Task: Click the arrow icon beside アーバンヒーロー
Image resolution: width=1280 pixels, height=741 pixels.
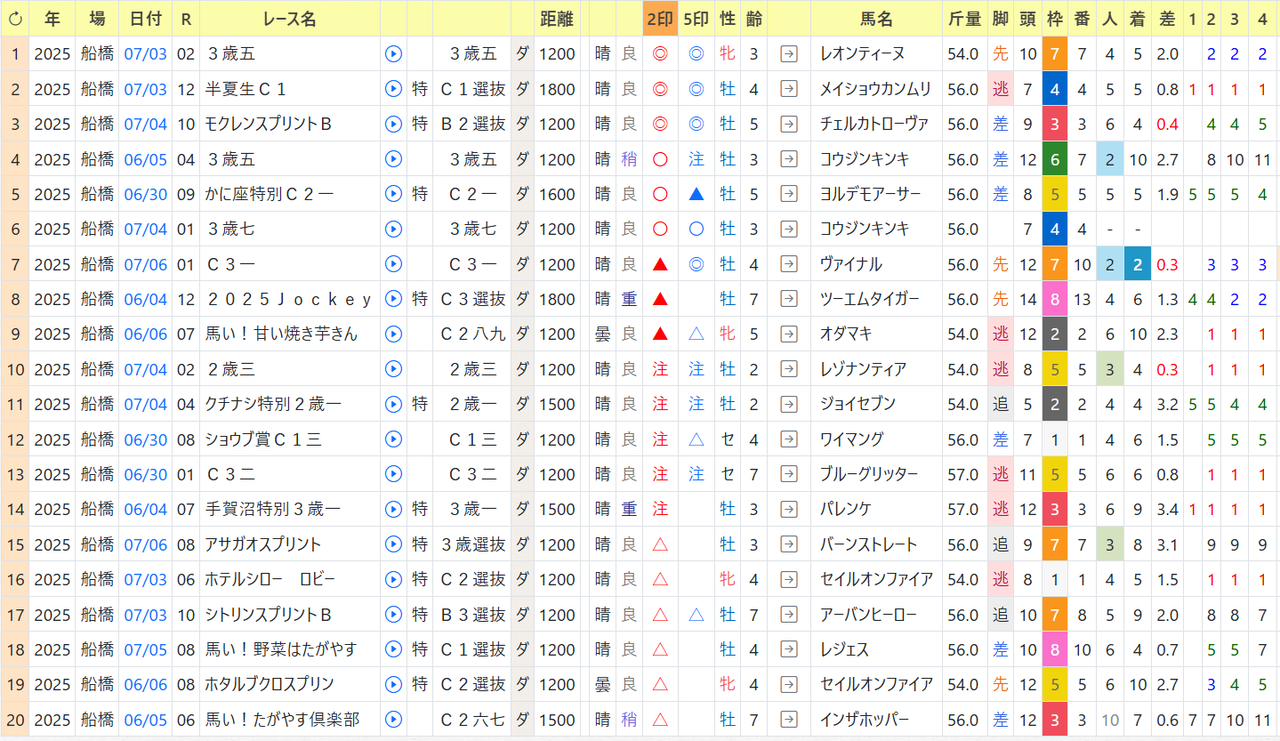Action: [789, 614]
